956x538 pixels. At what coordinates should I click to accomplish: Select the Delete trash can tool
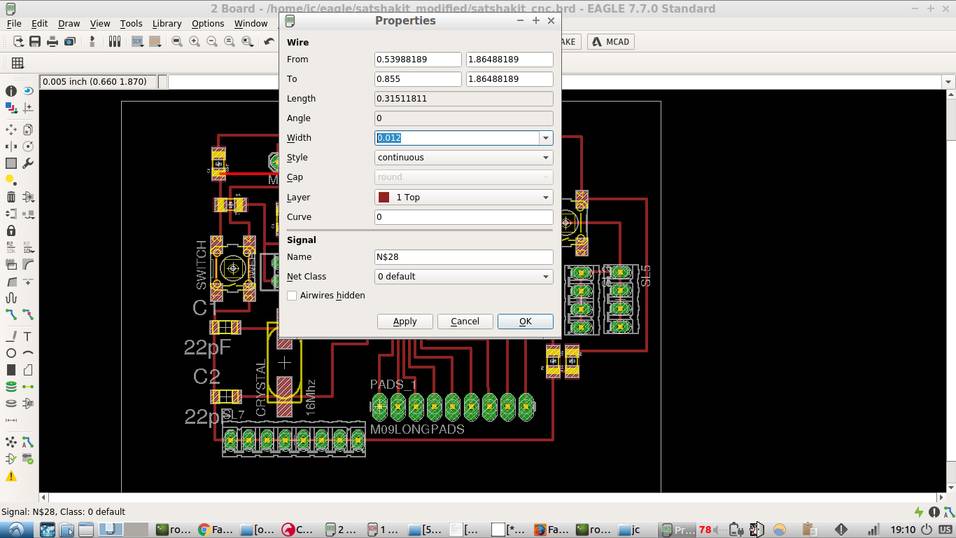tap(11, 197)
